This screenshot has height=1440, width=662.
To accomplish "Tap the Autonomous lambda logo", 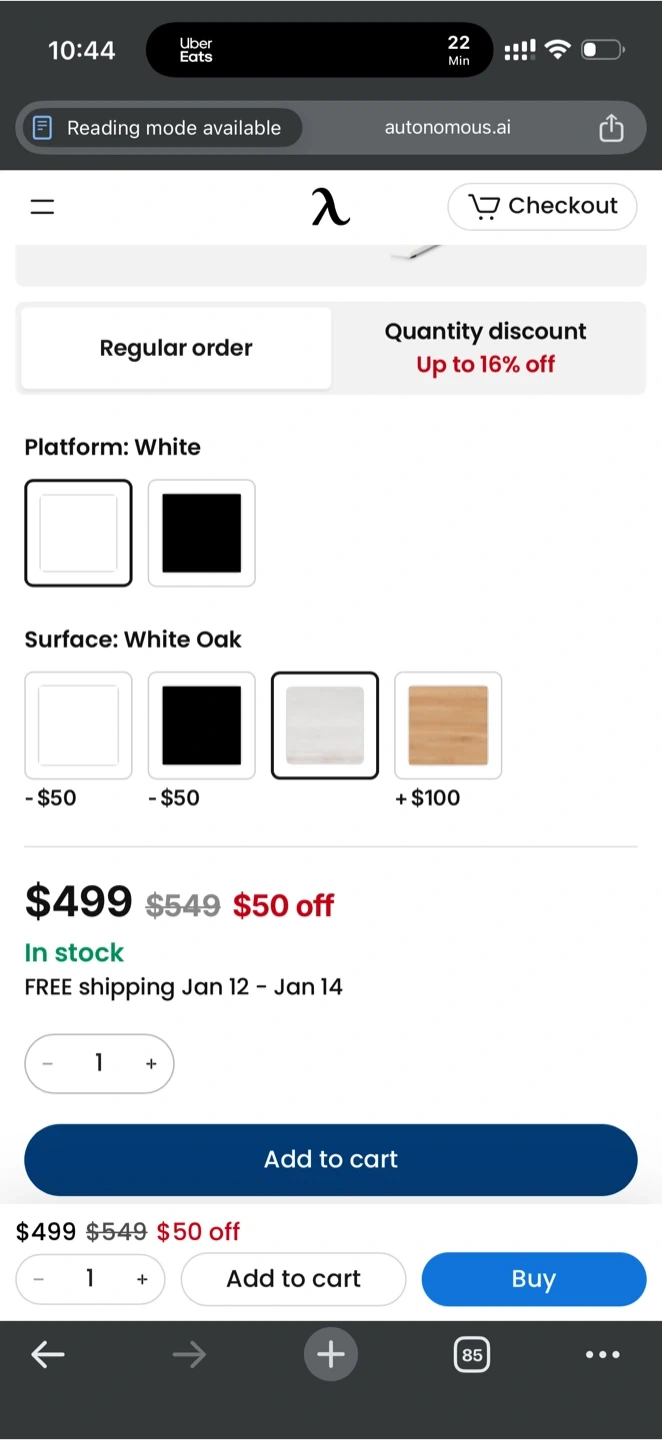I will [x=331, y=207].
